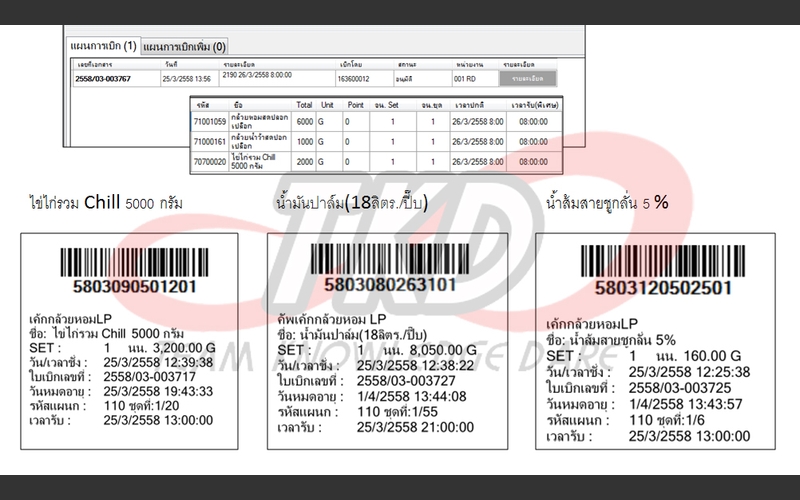
Task: Open the แผนการเบิกเพิ่ม (0) tab
Action: pyautogui.click(x=184, y=46)
